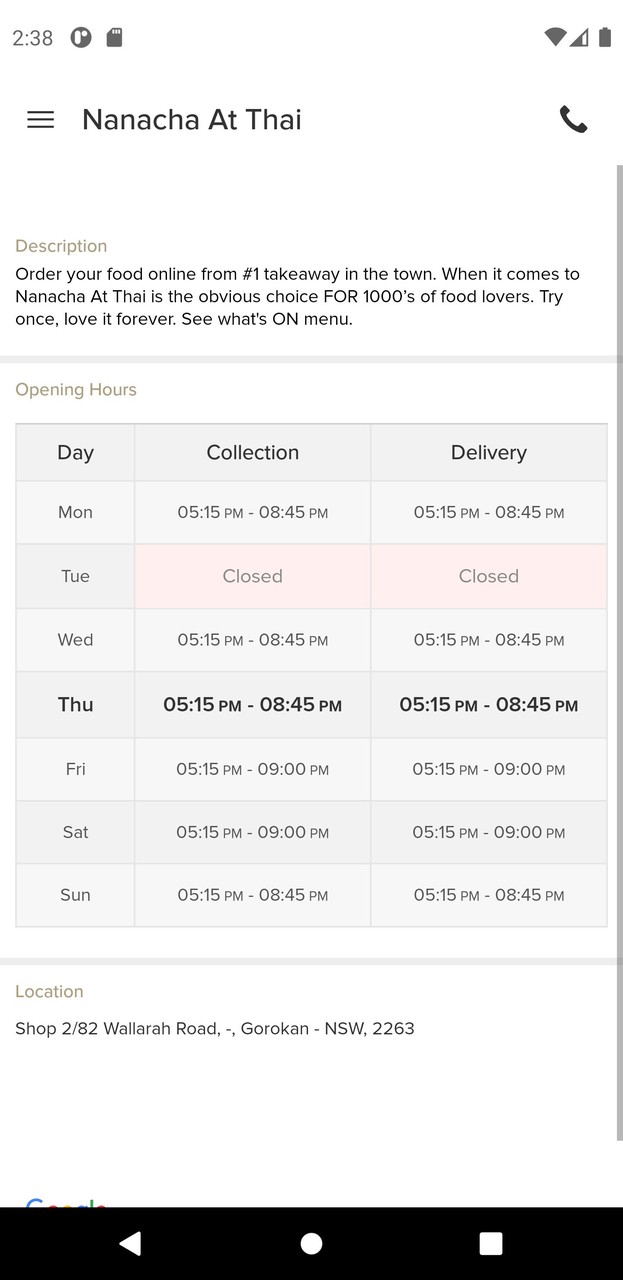Open the hamburger navigation menu
Viewport: 623px width, 1280px height.
coord(40,120)
